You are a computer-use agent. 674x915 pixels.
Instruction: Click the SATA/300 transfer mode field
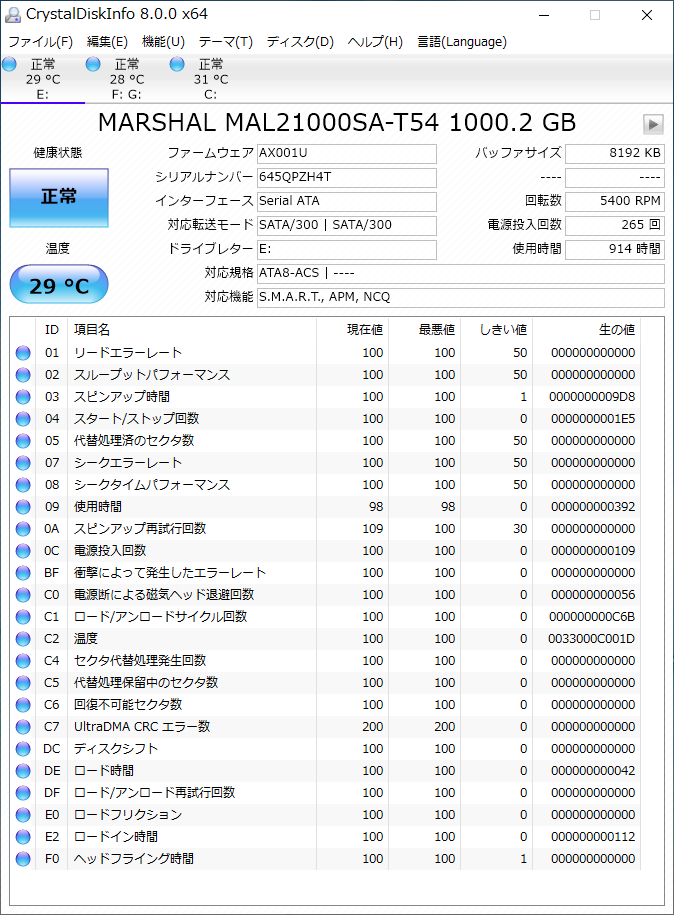tap(347, 225)
